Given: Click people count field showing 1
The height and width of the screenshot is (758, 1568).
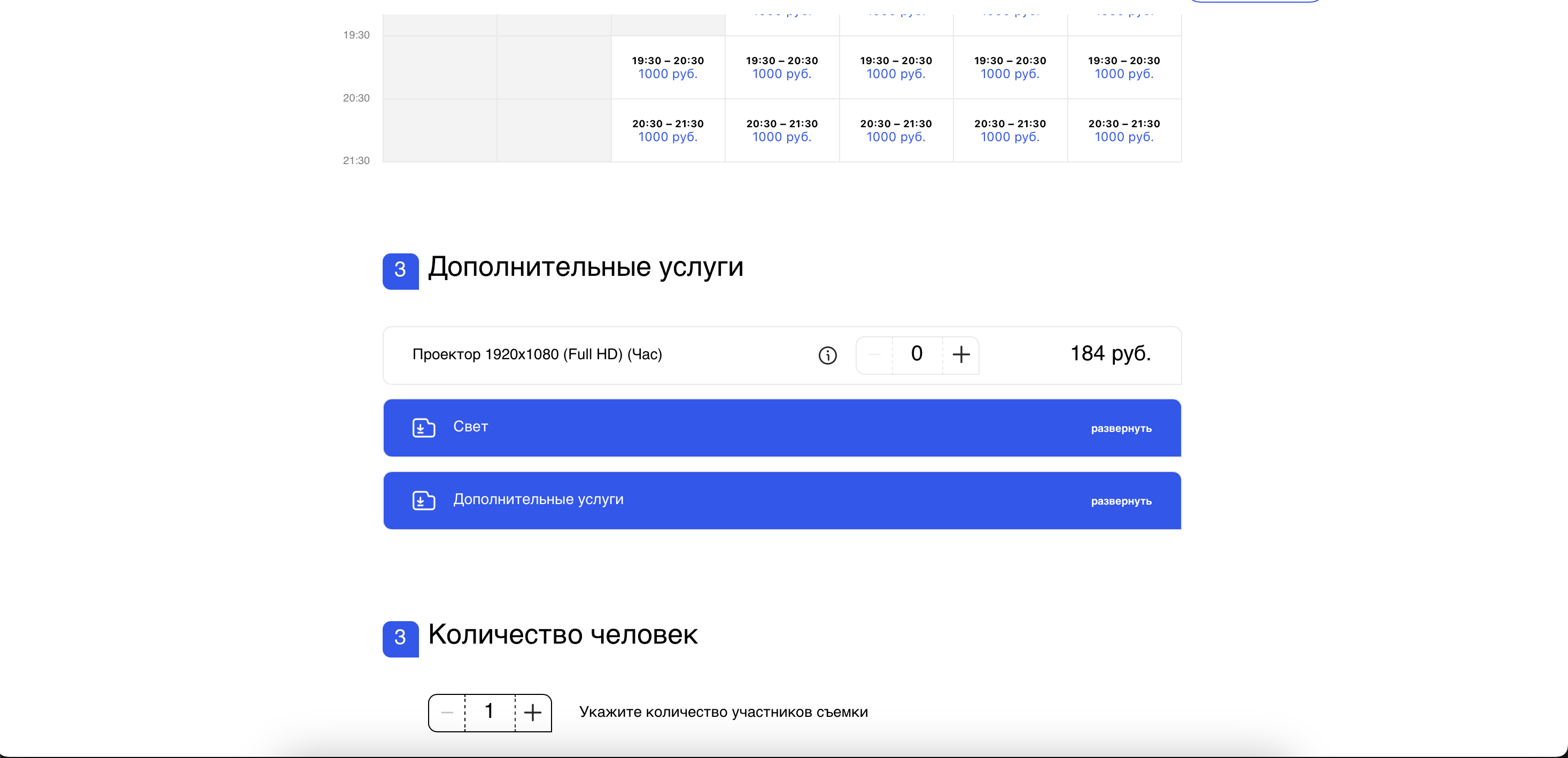Looking at the screenshot, I should pyautogui.click(x=490, y=711).
